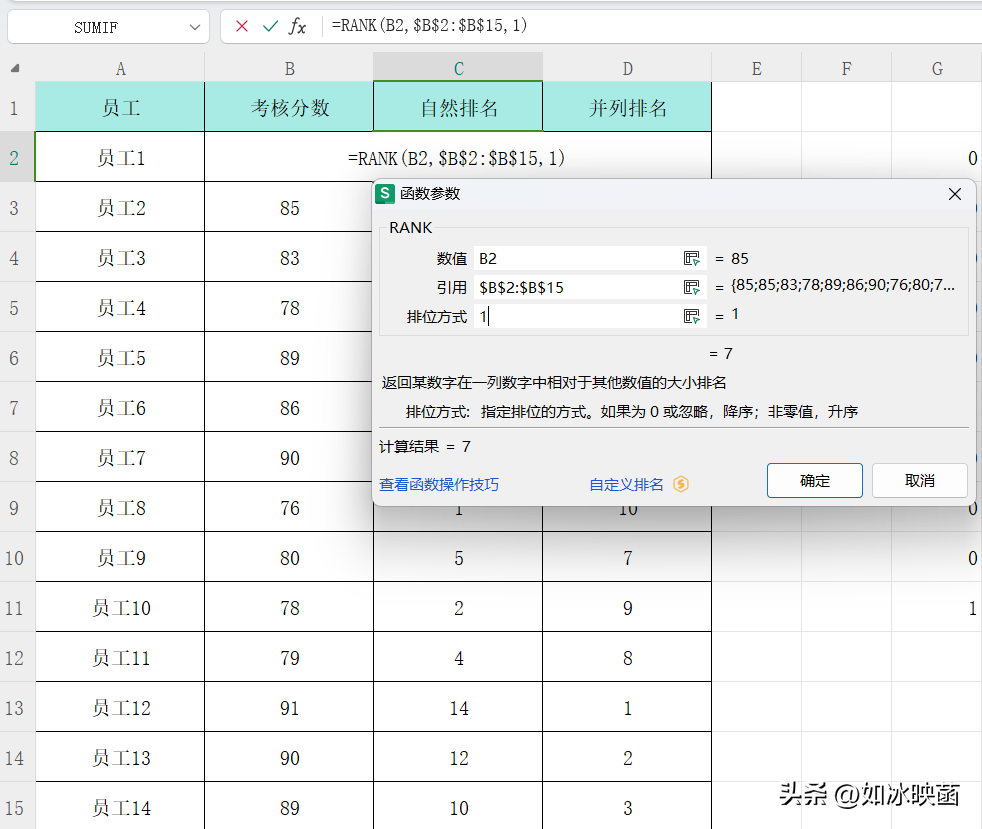This screenshot has height=829, width=982.
Task: Select column A header
Action: coord(120,68)
